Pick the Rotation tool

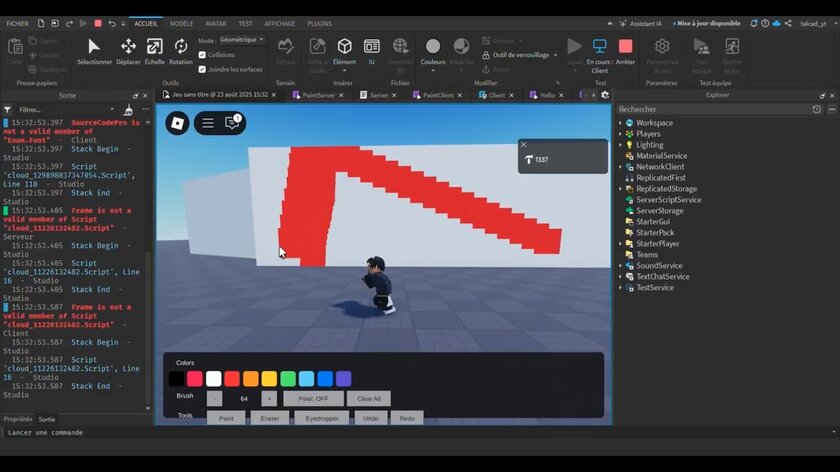(181, 51)
